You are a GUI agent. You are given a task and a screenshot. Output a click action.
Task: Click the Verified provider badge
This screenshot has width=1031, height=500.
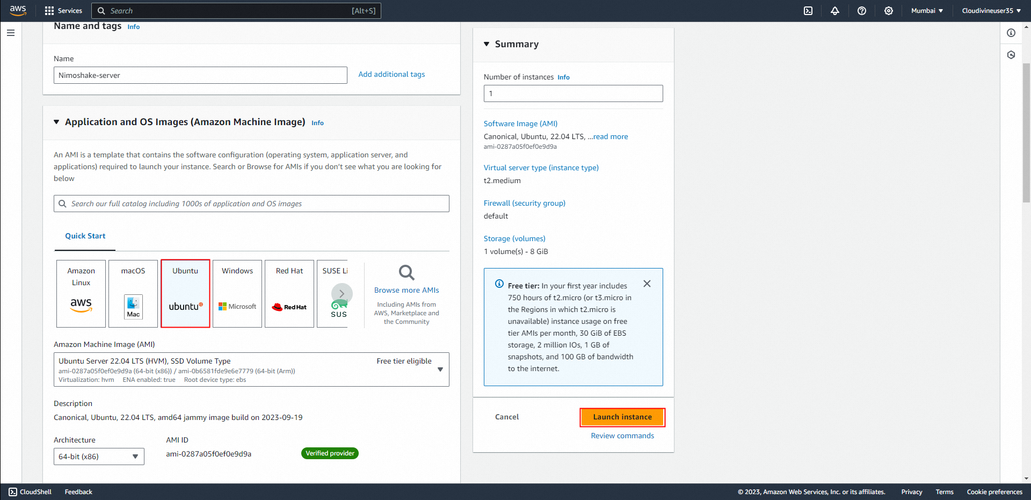tap(330, 453)
